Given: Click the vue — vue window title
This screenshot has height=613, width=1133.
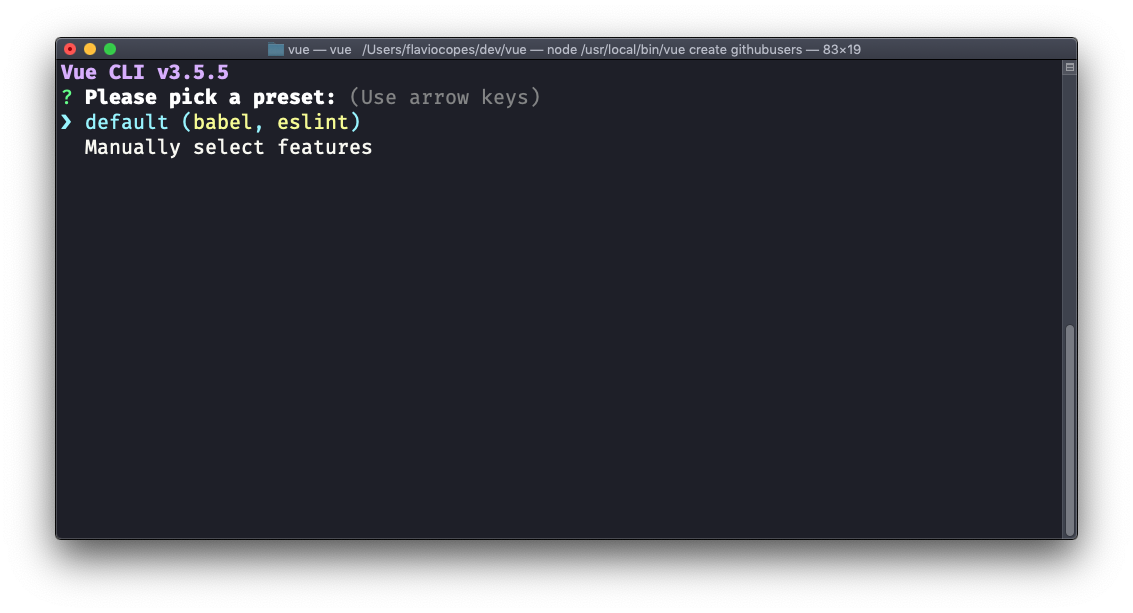Looking at the screenshot, I should coord(319,50).
